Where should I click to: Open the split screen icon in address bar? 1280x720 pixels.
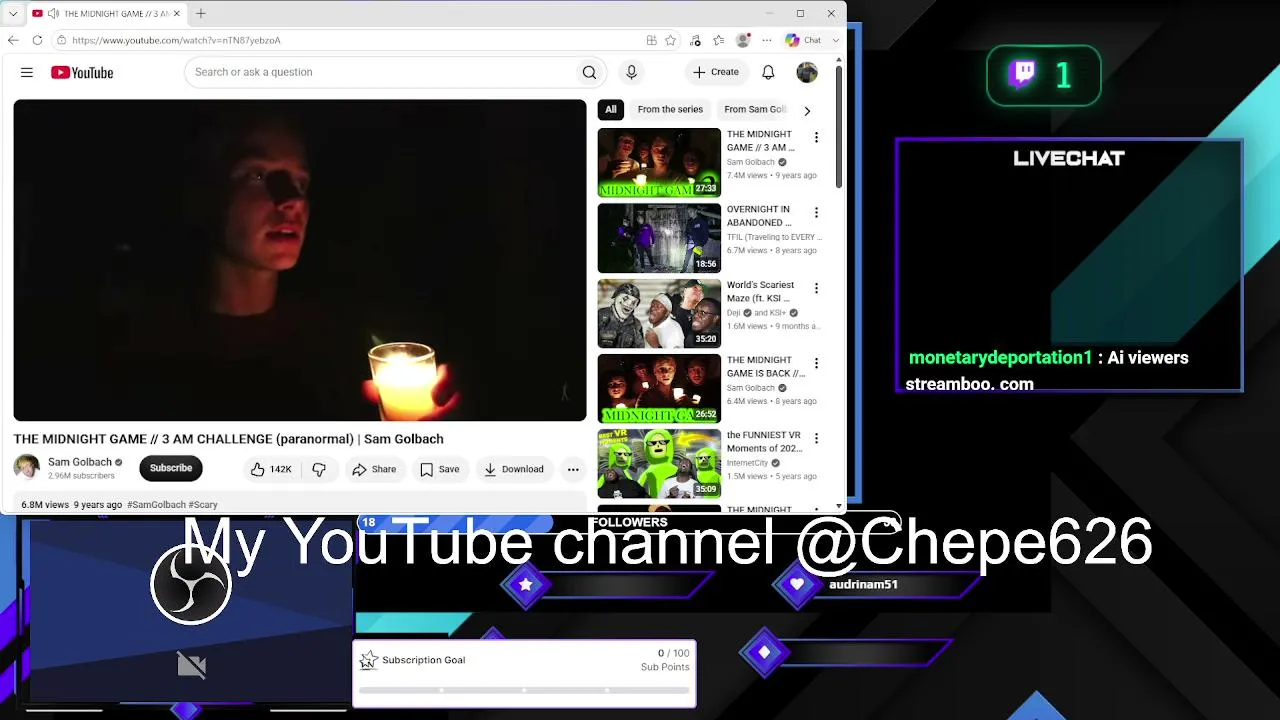pyautogui.click(x=651, y=40)
